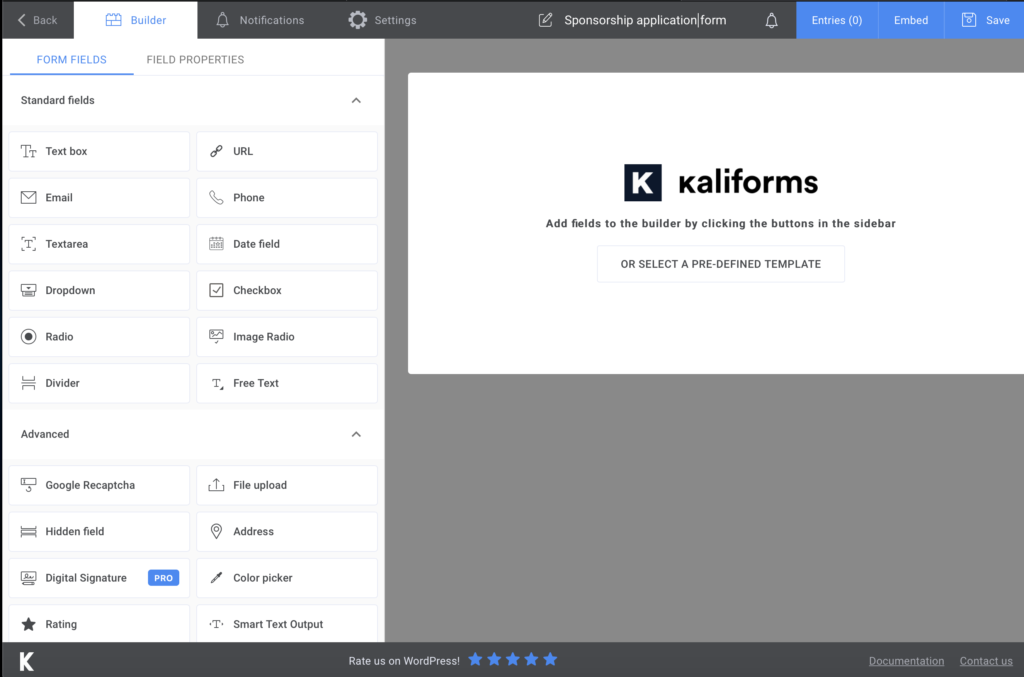Add a Checkbox field
The width and height of the screenshot is (1024, 677).
[x=287, y=291]
